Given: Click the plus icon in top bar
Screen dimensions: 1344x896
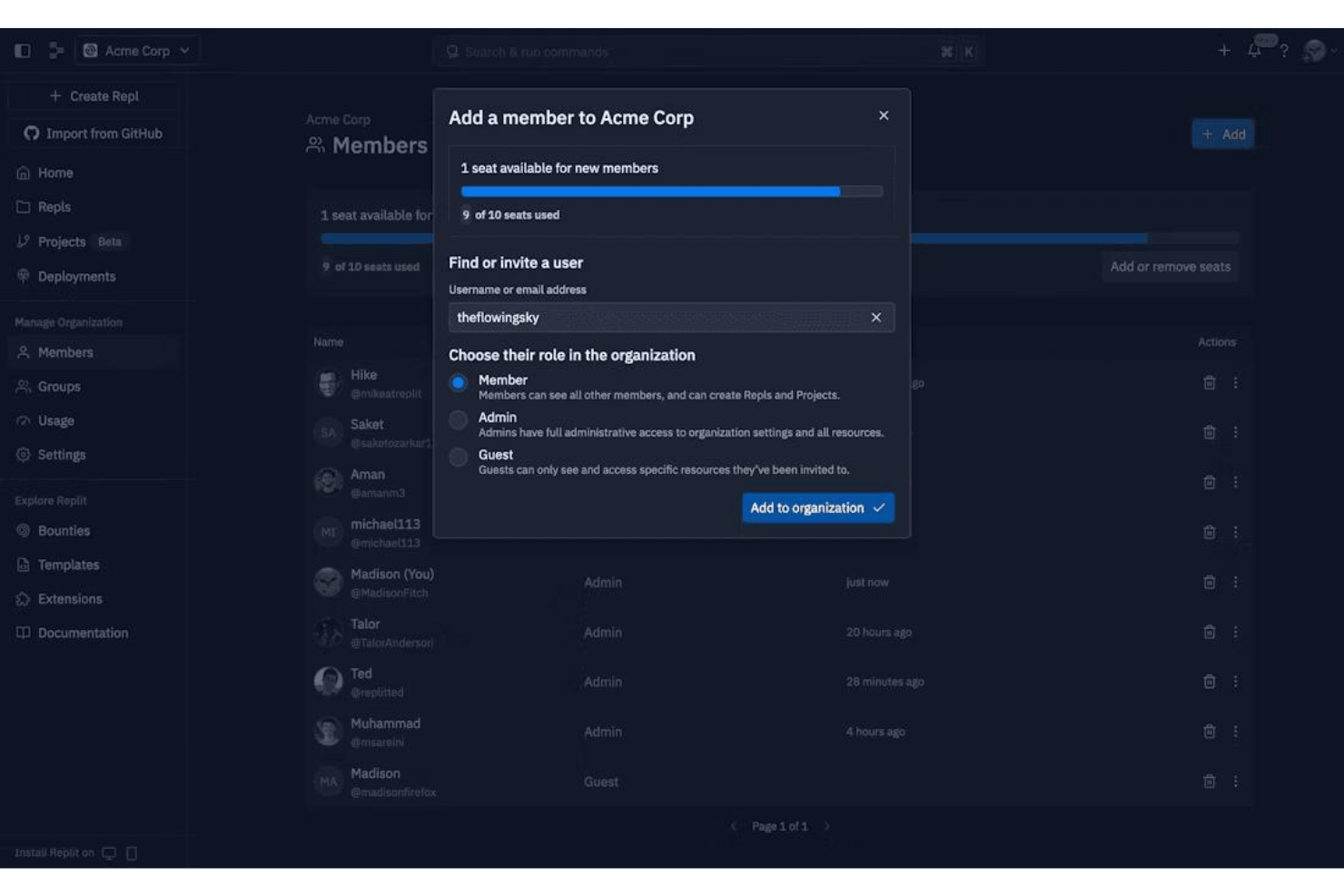Looking at the screenshot, I should click(x=1224, y=51).
